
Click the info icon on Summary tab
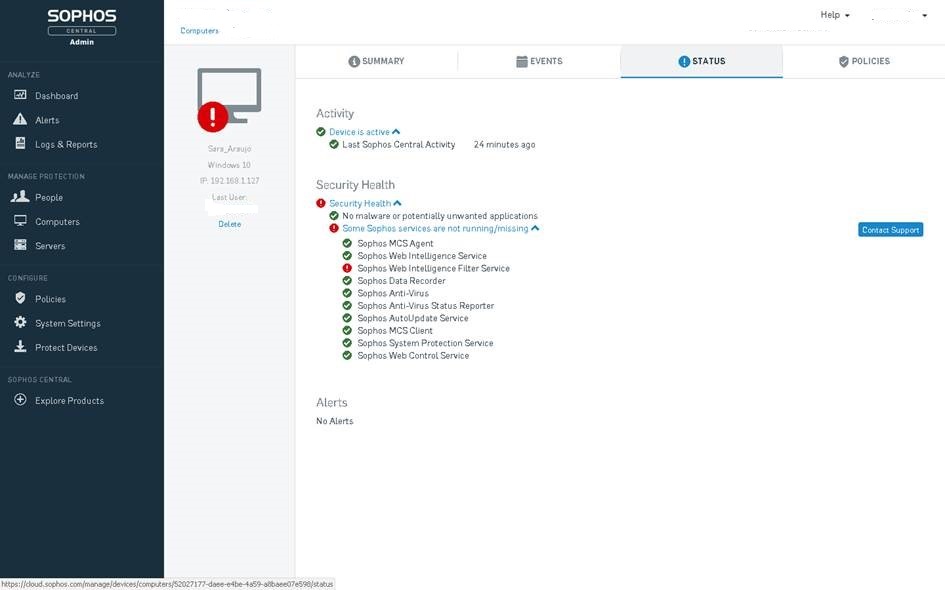tap(354, 61)
